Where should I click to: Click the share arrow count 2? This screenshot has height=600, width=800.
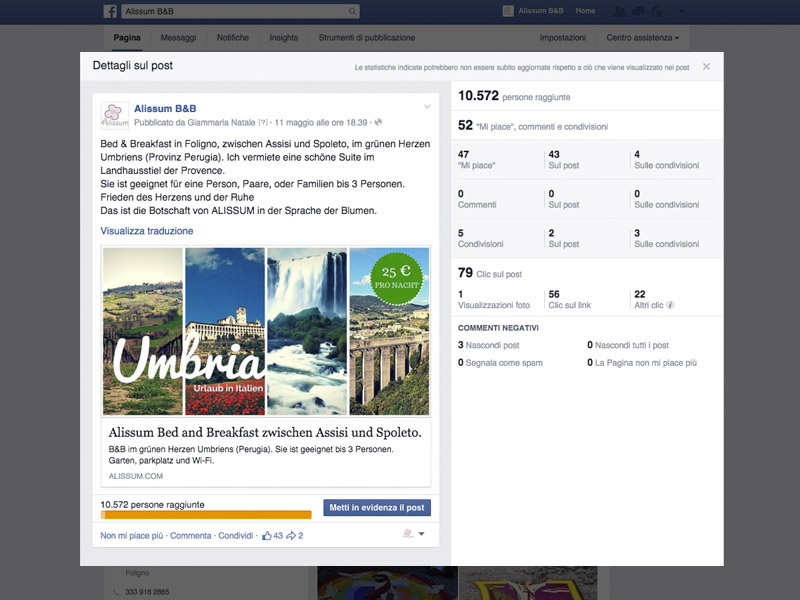click(x=295, y=536)
